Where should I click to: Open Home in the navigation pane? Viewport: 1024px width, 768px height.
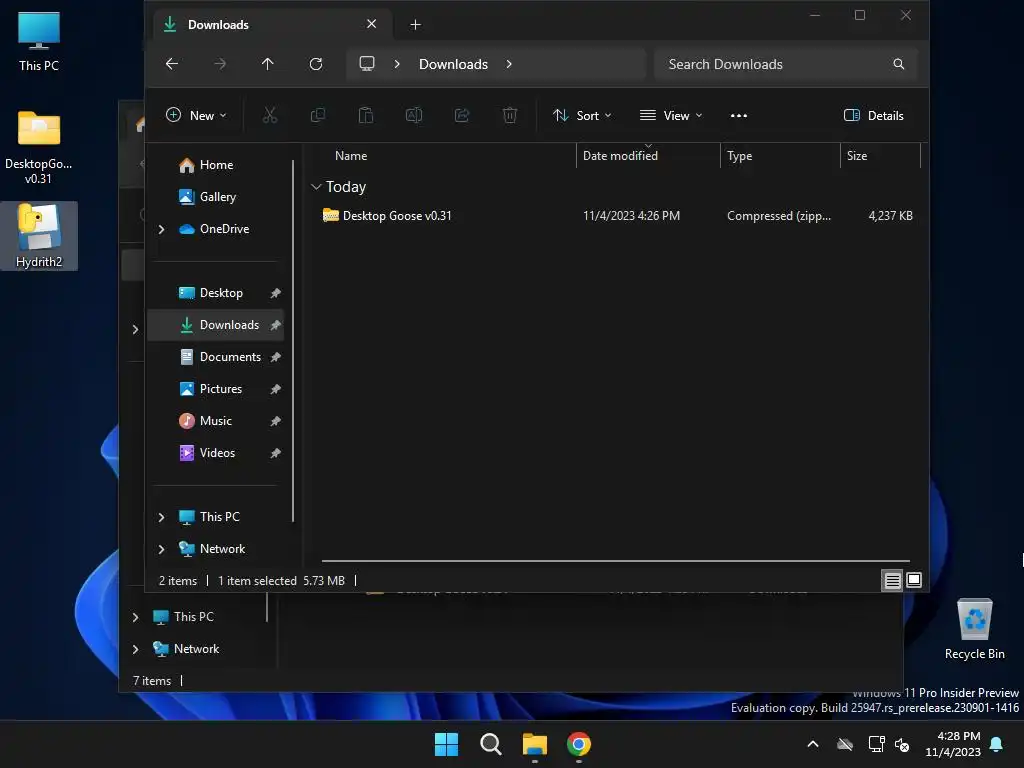(x=216, y=165)
